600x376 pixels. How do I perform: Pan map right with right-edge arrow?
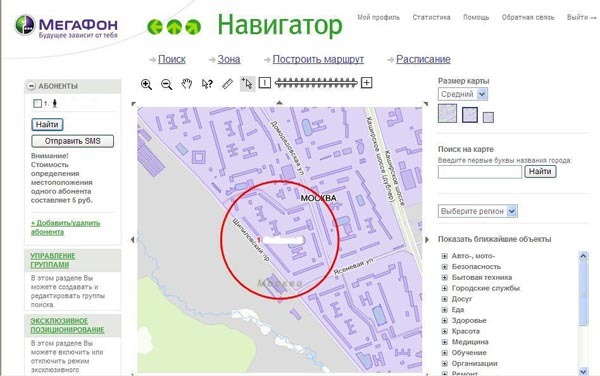pyautogui.click(x=427, y=239)
